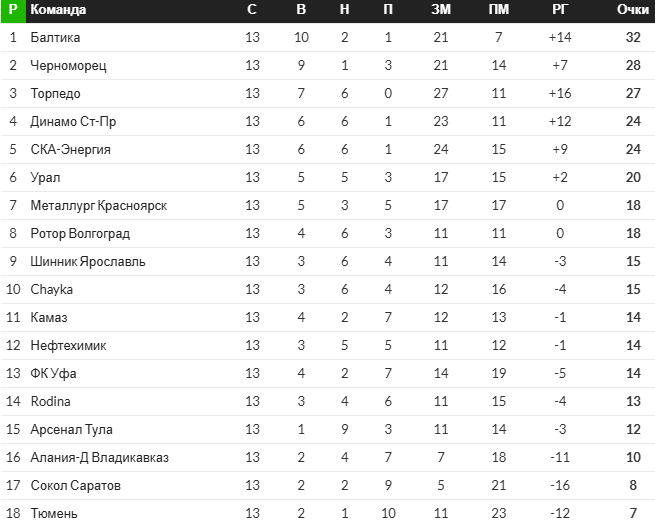This screenshot has width=655, height=529.
Task: Open Алания-Д Владикавказ team link
Action: [x=99, y=458]
